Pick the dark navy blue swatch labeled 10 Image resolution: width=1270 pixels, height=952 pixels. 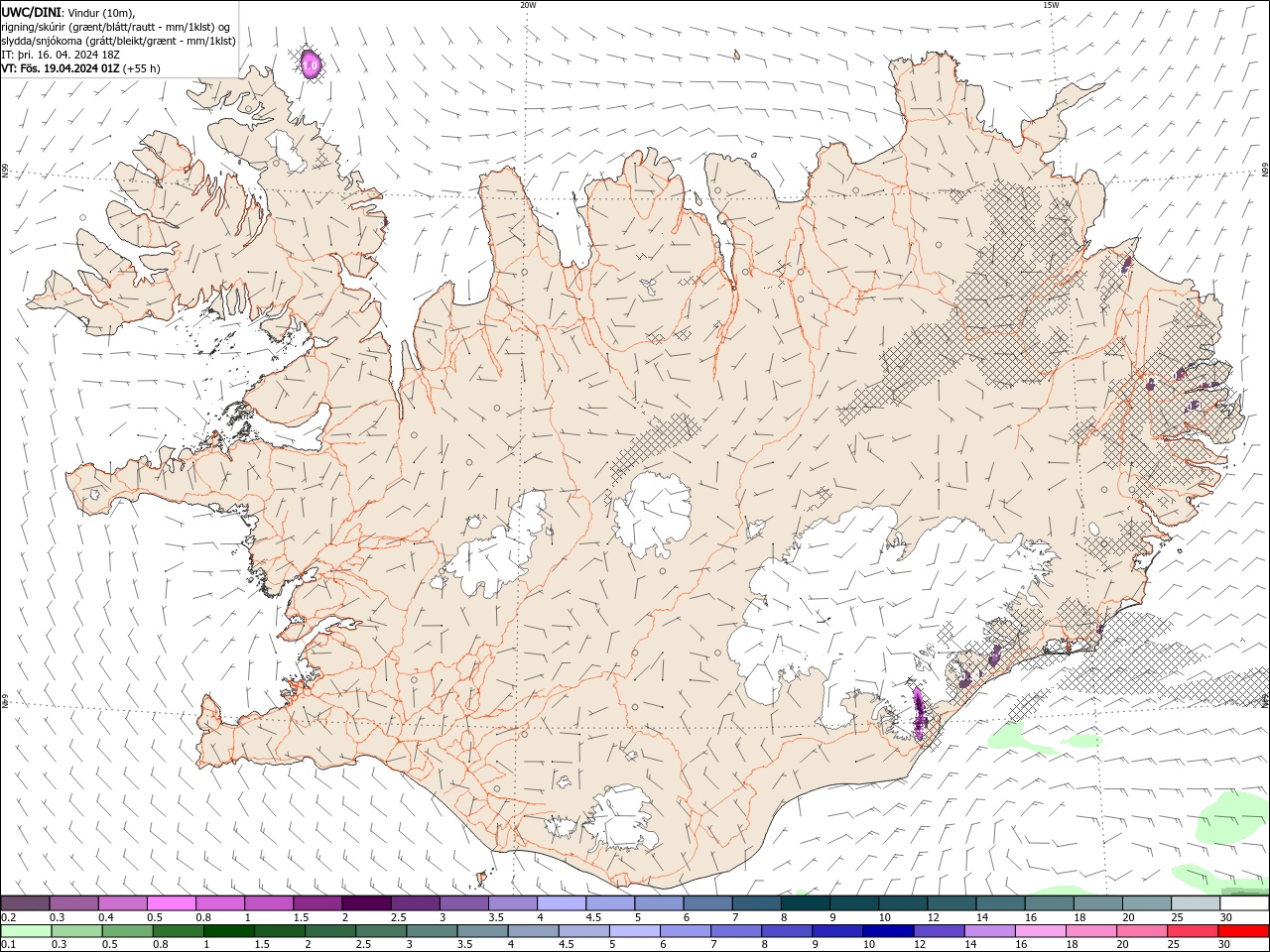point(888,931)
